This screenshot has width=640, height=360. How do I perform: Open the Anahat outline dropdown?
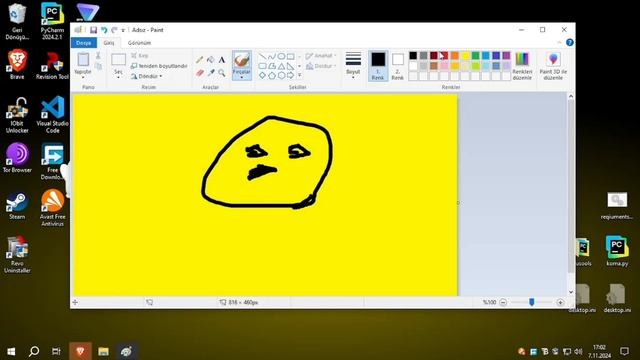coord(321,56)
